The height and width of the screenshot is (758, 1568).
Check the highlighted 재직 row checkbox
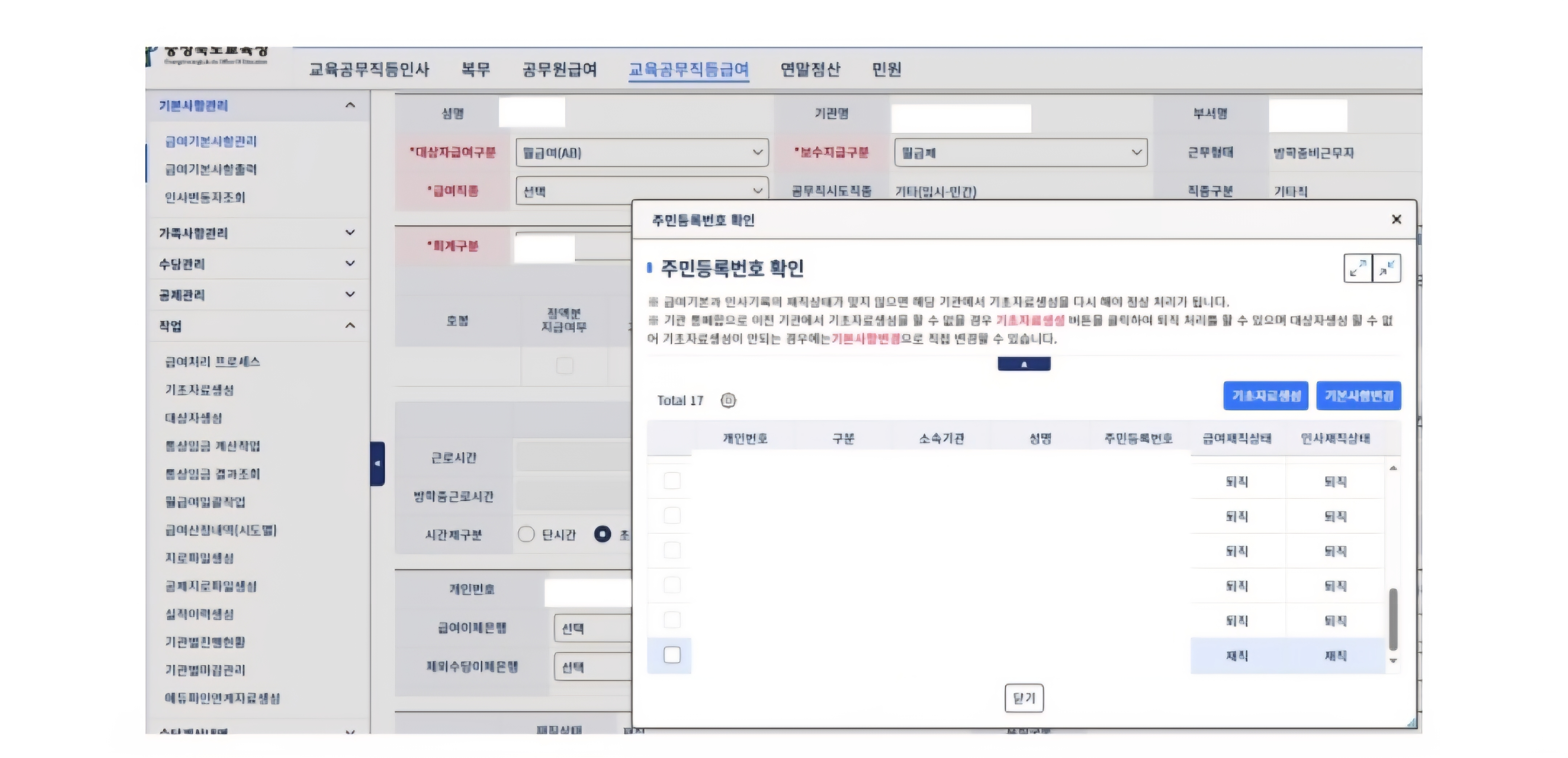672,655
